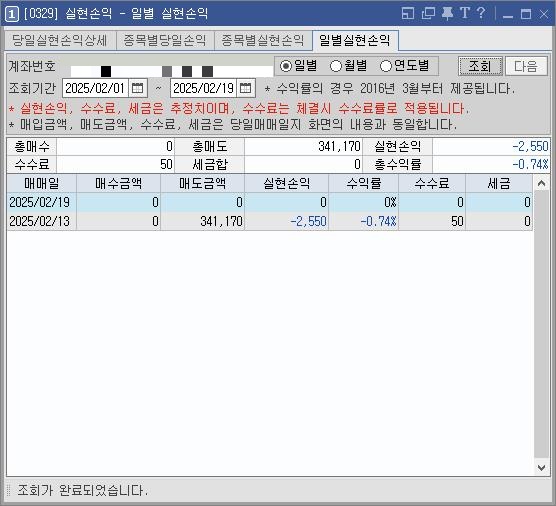The height and width of the screenshot is (506, 556).
Task: Click the T font size icon
Action: tap(465, 13)
